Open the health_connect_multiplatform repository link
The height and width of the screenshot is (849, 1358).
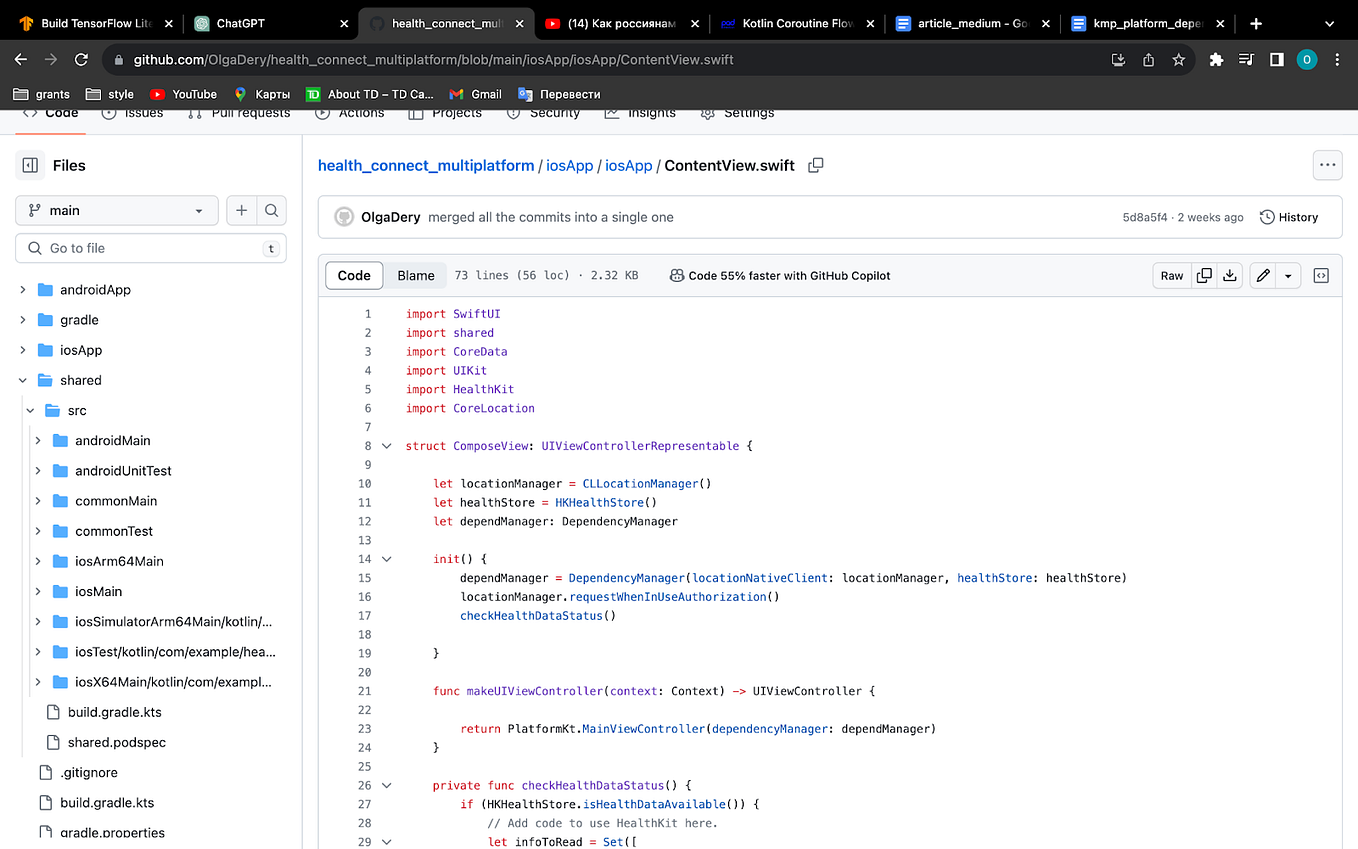(x=425, y=165)
